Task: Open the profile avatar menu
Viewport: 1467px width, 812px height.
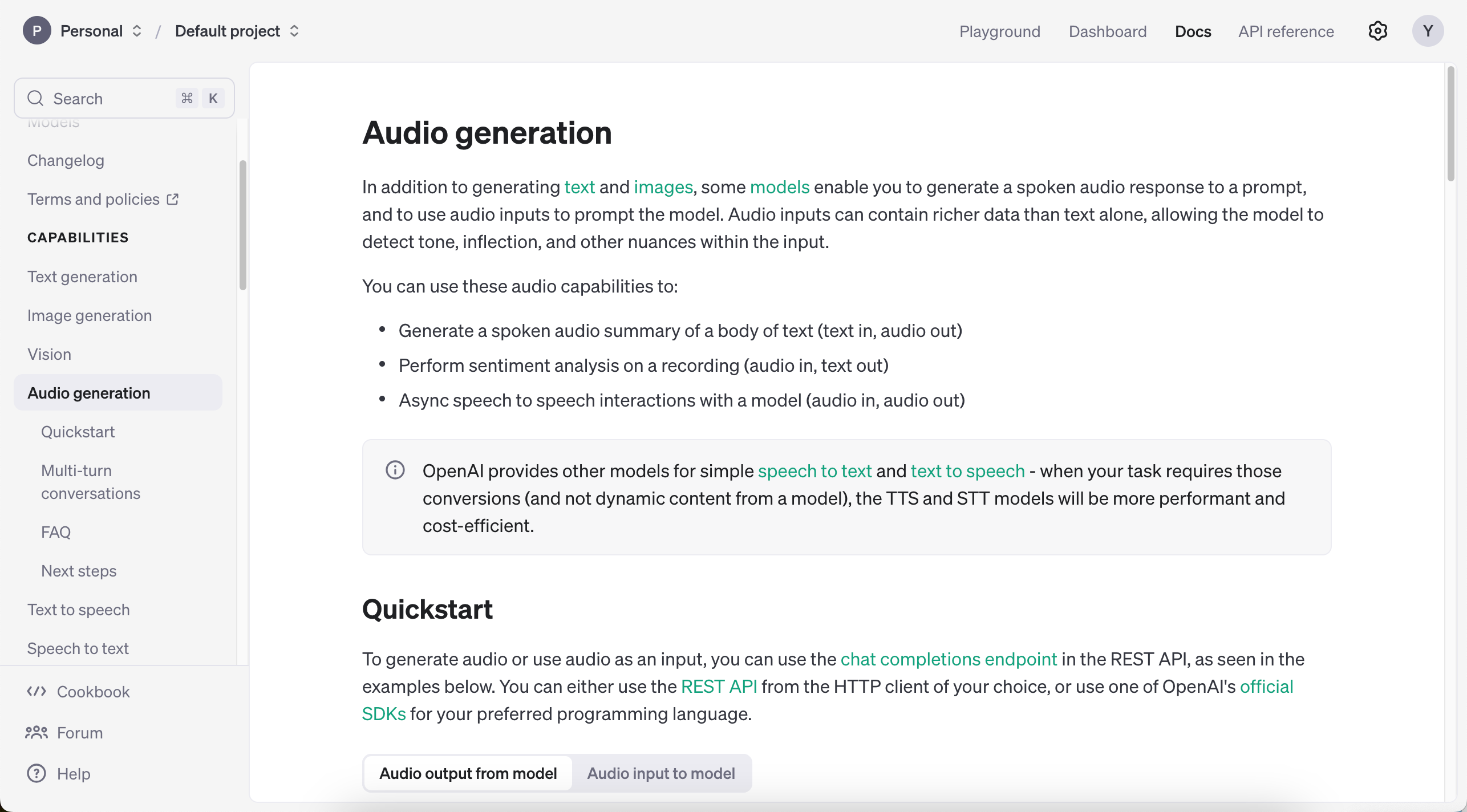Action: tap(1428, 31)
